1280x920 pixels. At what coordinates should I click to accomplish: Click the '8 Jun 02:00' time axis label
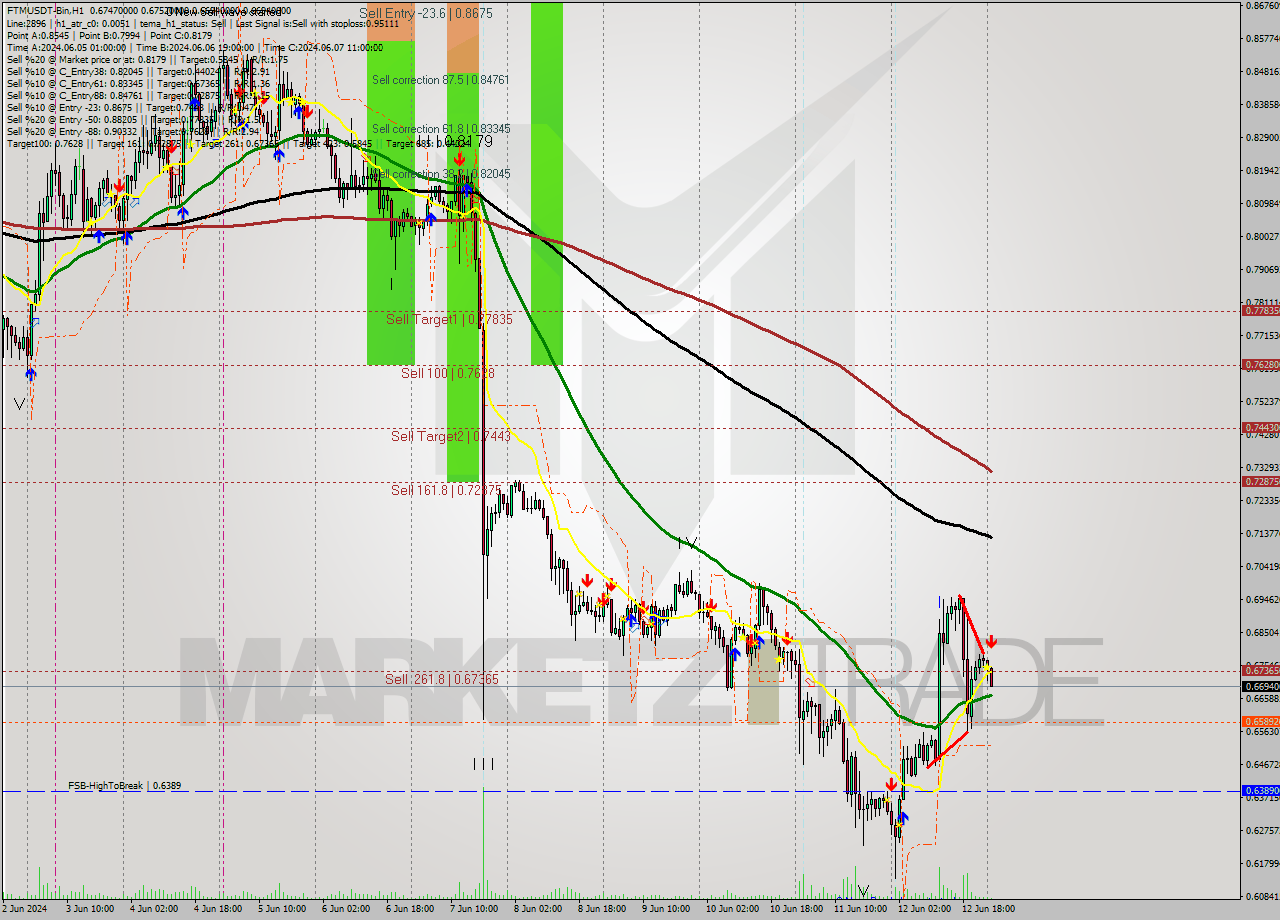[537, 909]
